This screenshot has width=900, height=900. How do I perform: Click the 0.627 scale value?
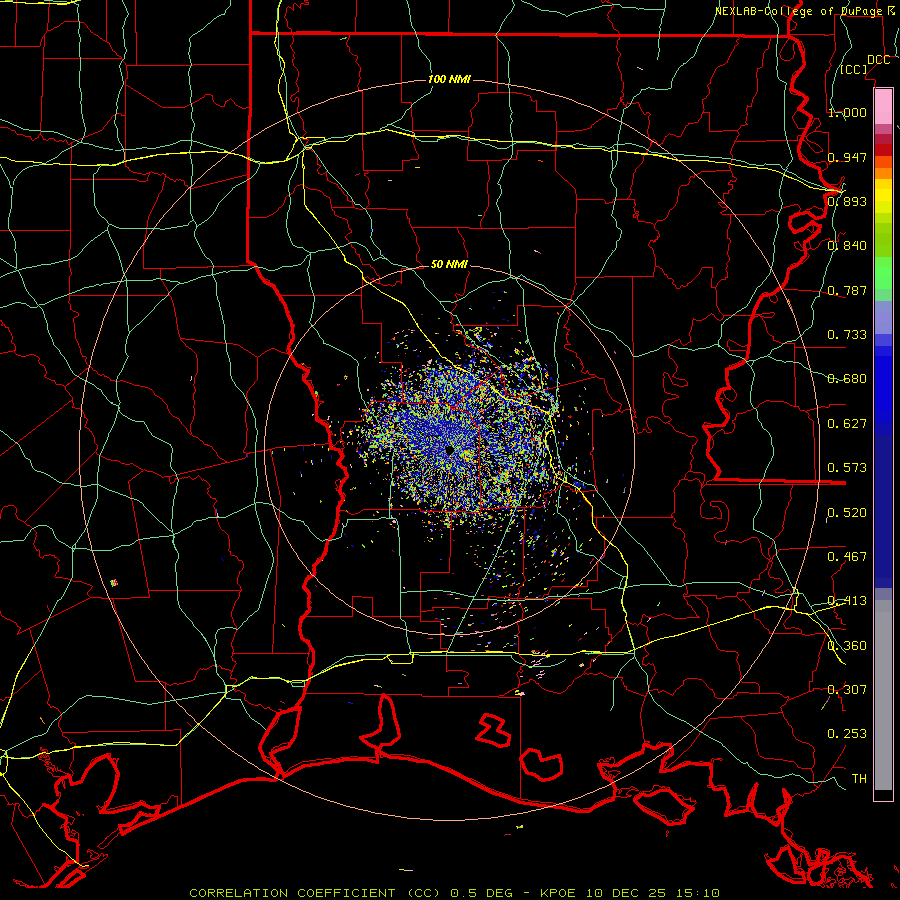pos(847,424)
